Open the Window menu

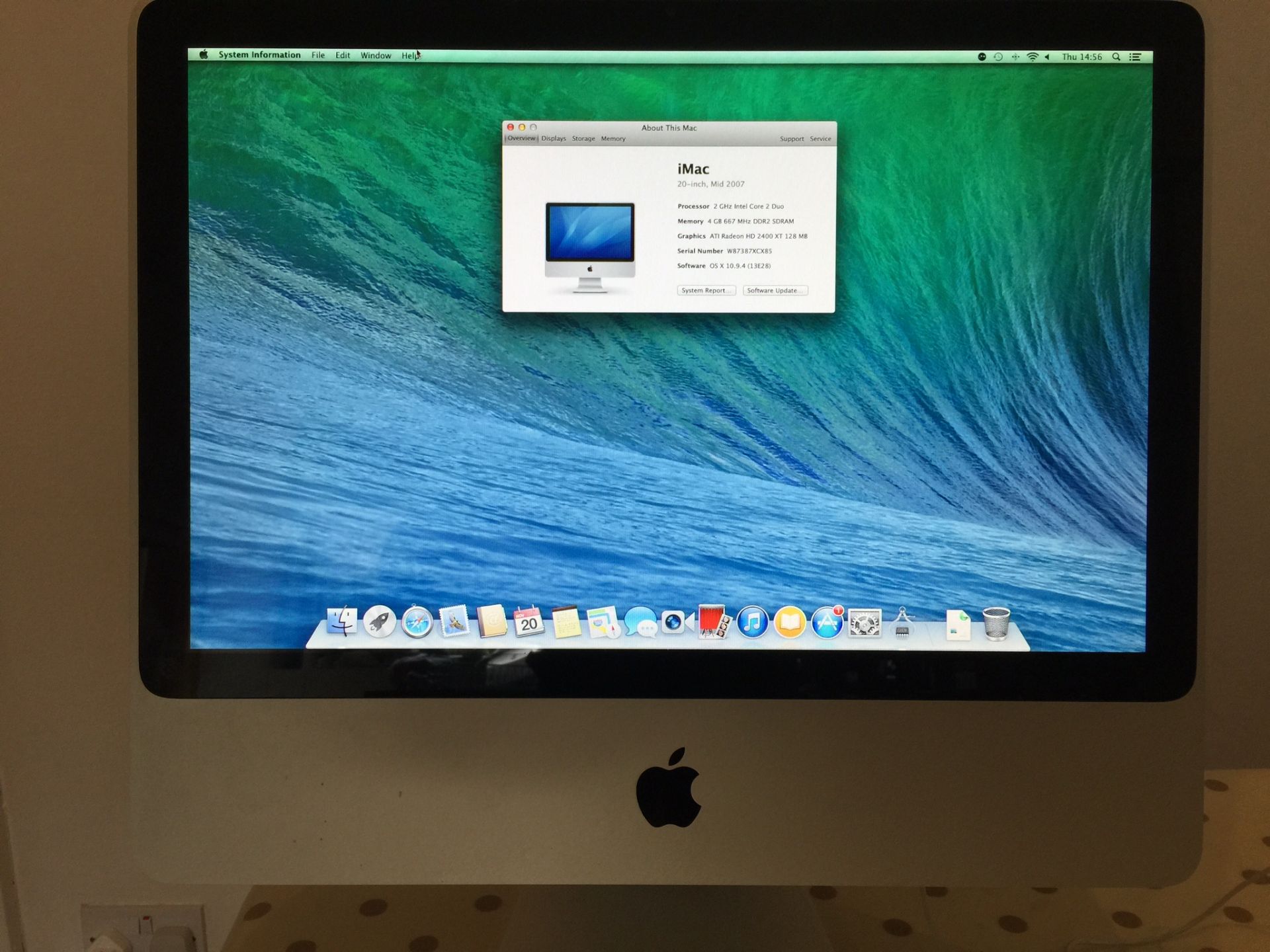coord(376,56)
